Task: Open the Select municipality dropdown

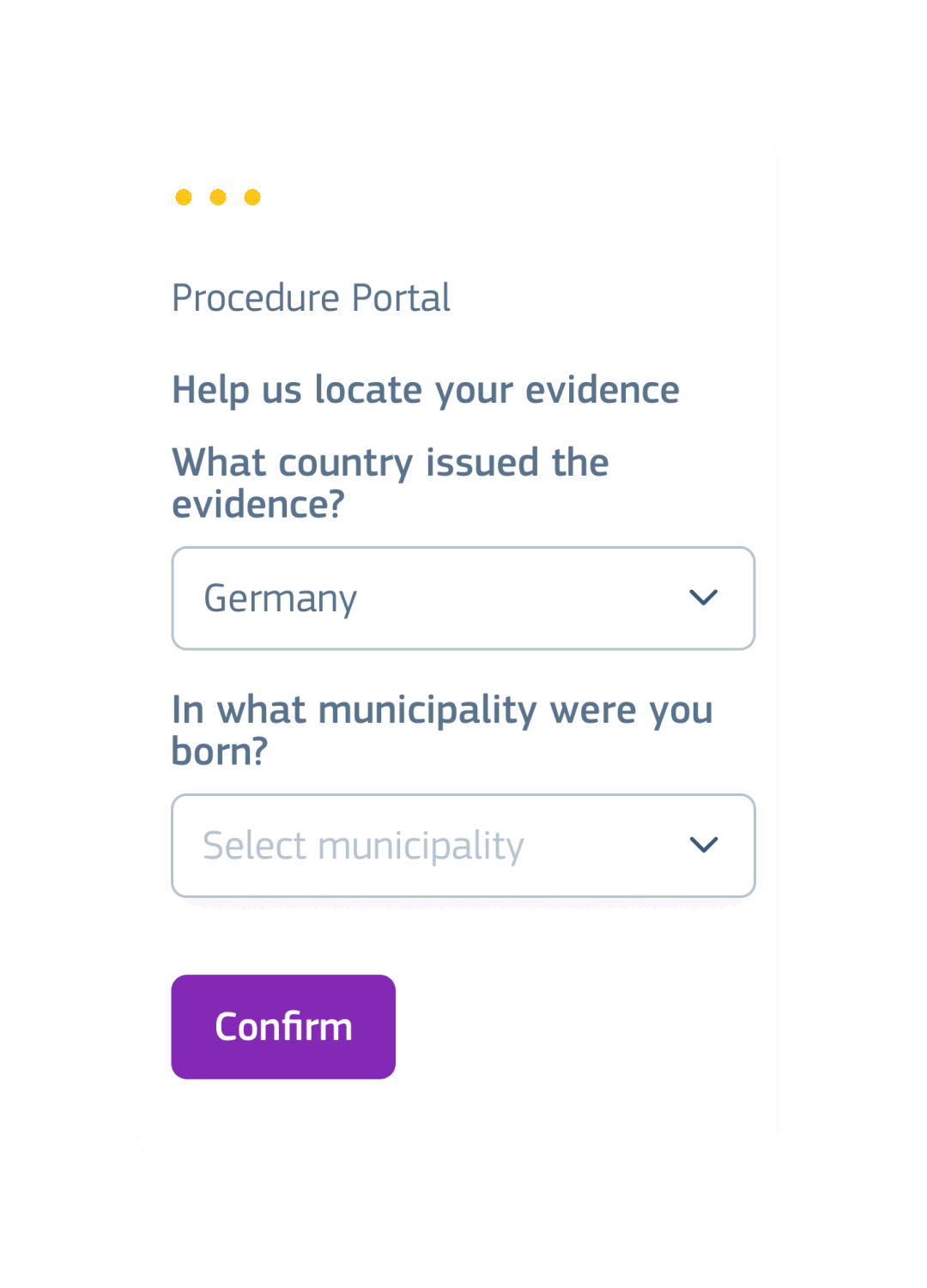Action: click(463, 846)
